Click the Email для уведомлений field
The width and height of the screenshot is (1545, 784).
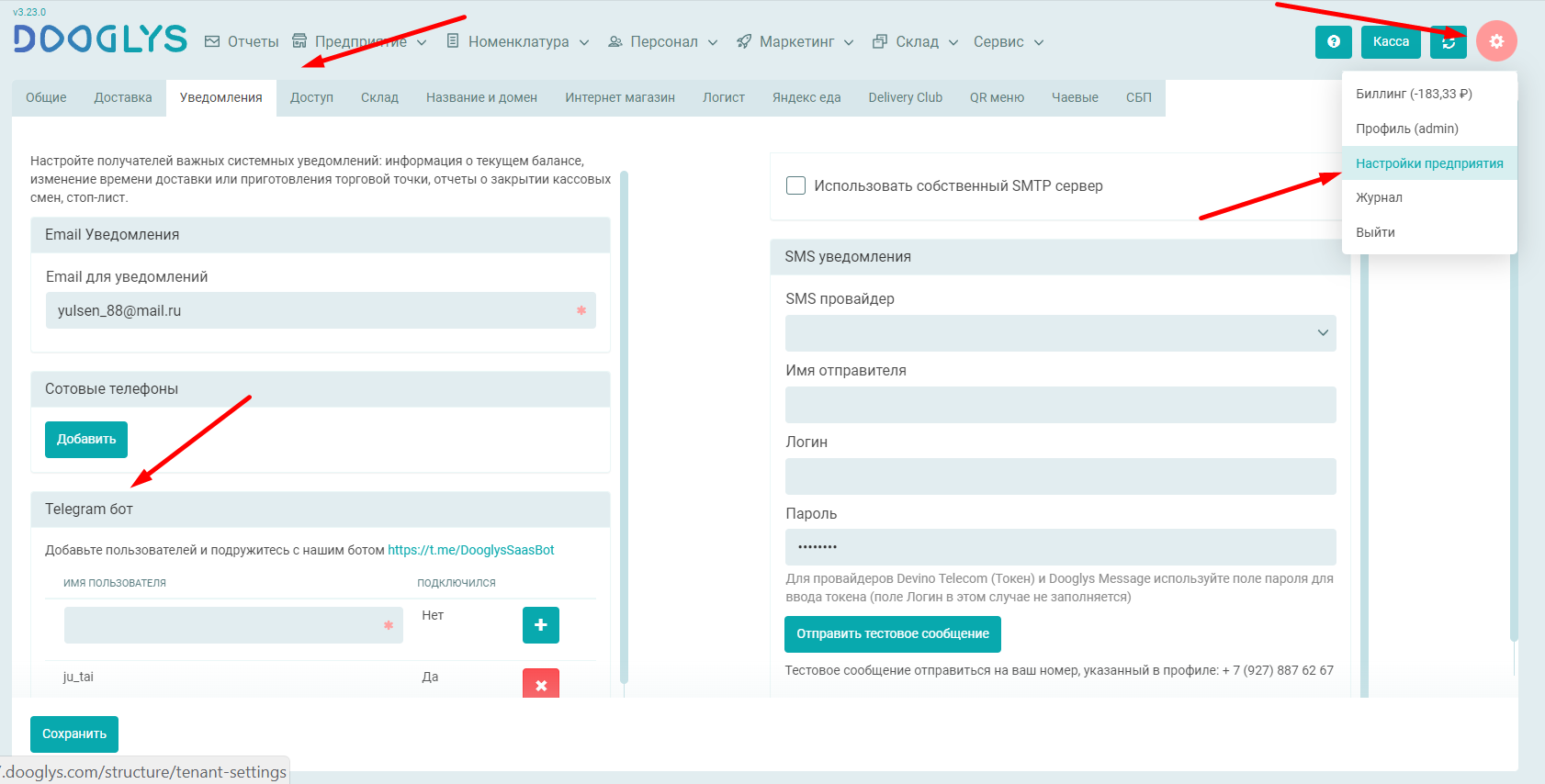pos(321,310)
